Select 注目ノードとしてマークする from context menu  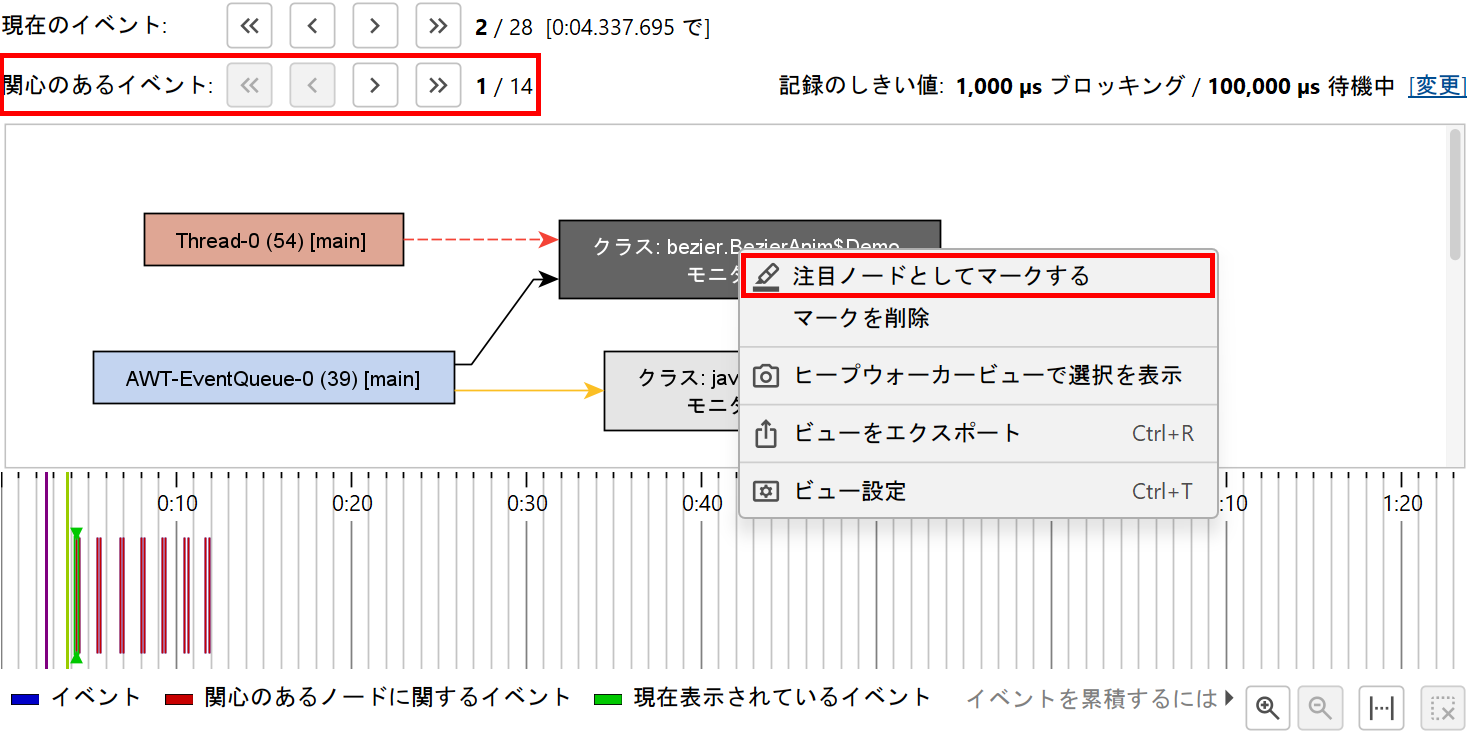click(940, 276)
